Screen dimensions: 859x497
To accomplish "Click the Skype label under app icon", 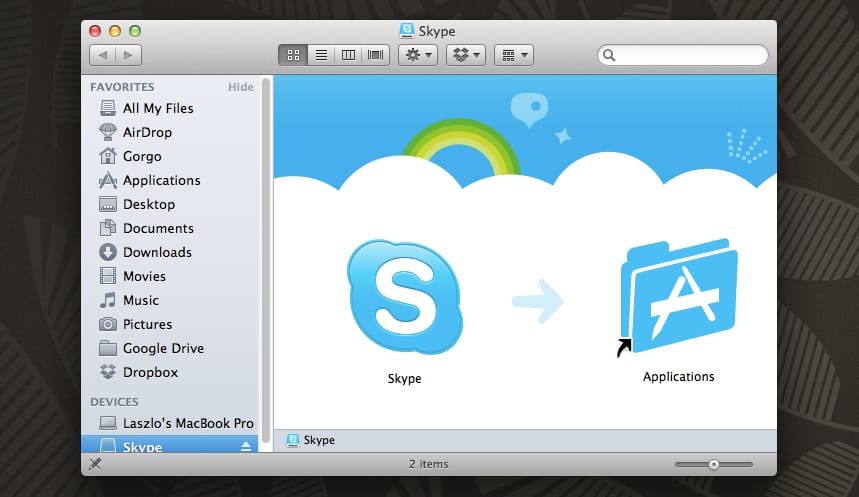I will [404, 379].
